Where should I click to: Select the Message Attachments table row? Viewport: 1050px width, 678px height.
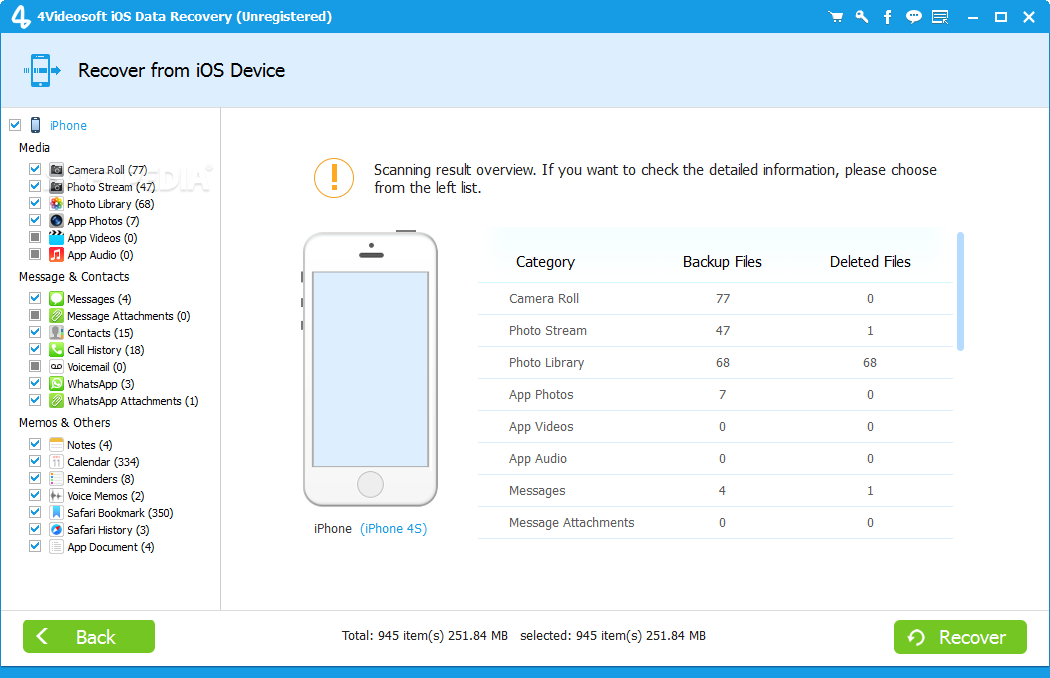[715, 523]
